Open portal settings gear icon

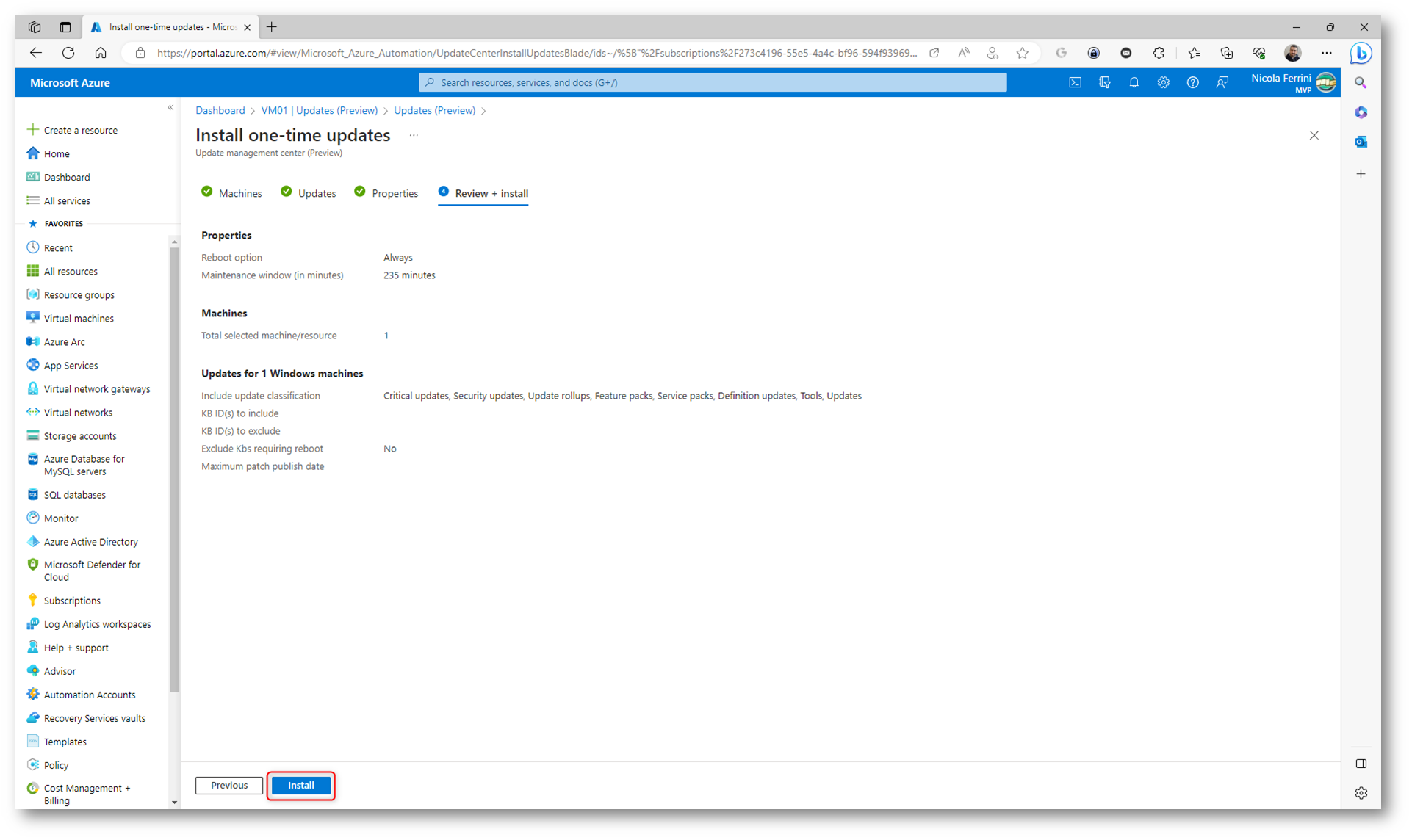1163,83
